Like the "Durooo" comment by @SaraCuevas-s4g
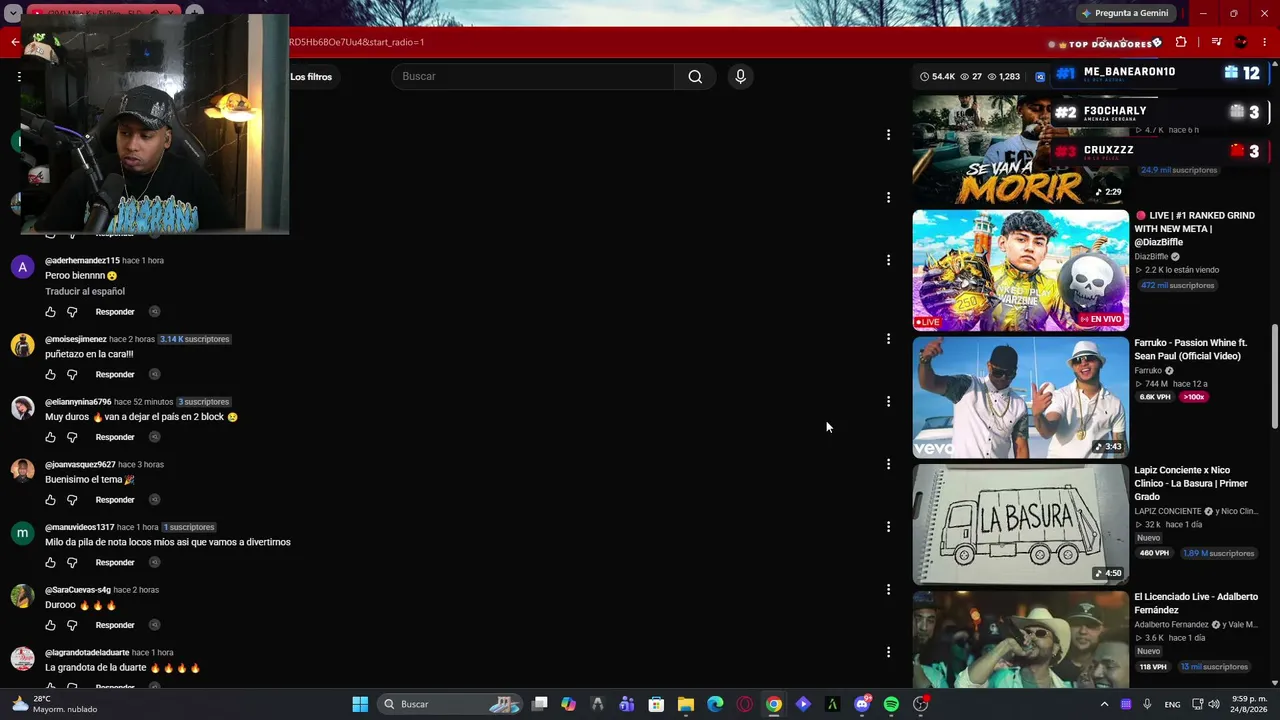Image resolution: width=1280 pixels, height=720 pixels. (51, 625)
